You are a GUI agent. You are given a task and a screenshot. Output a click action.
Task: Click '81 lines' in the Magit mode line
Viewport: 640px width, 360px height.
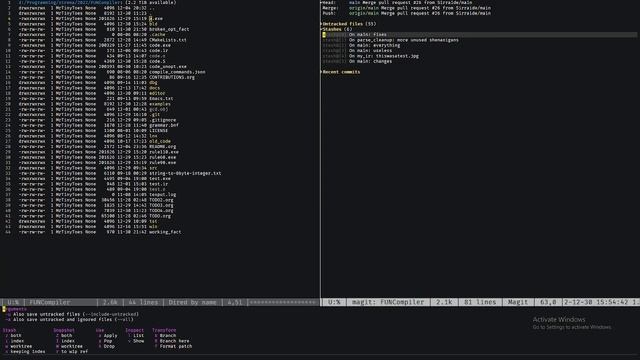(x=480, y=302)
